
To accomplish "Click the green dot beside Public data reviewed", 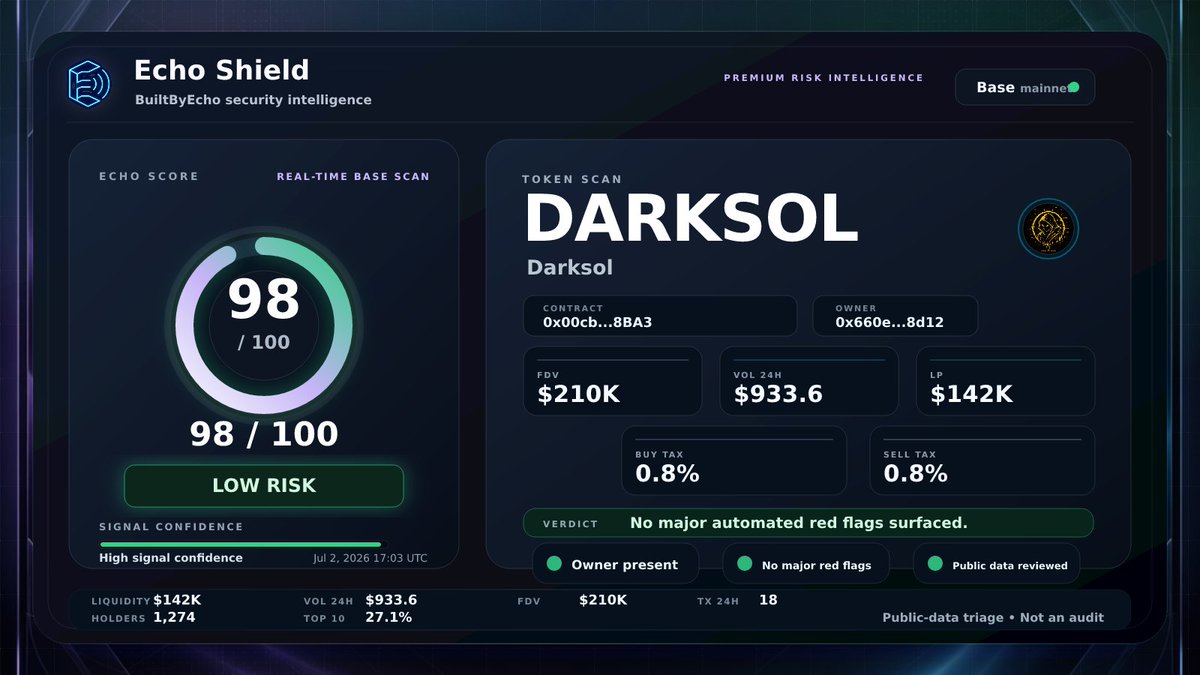I will pos(935,564).
